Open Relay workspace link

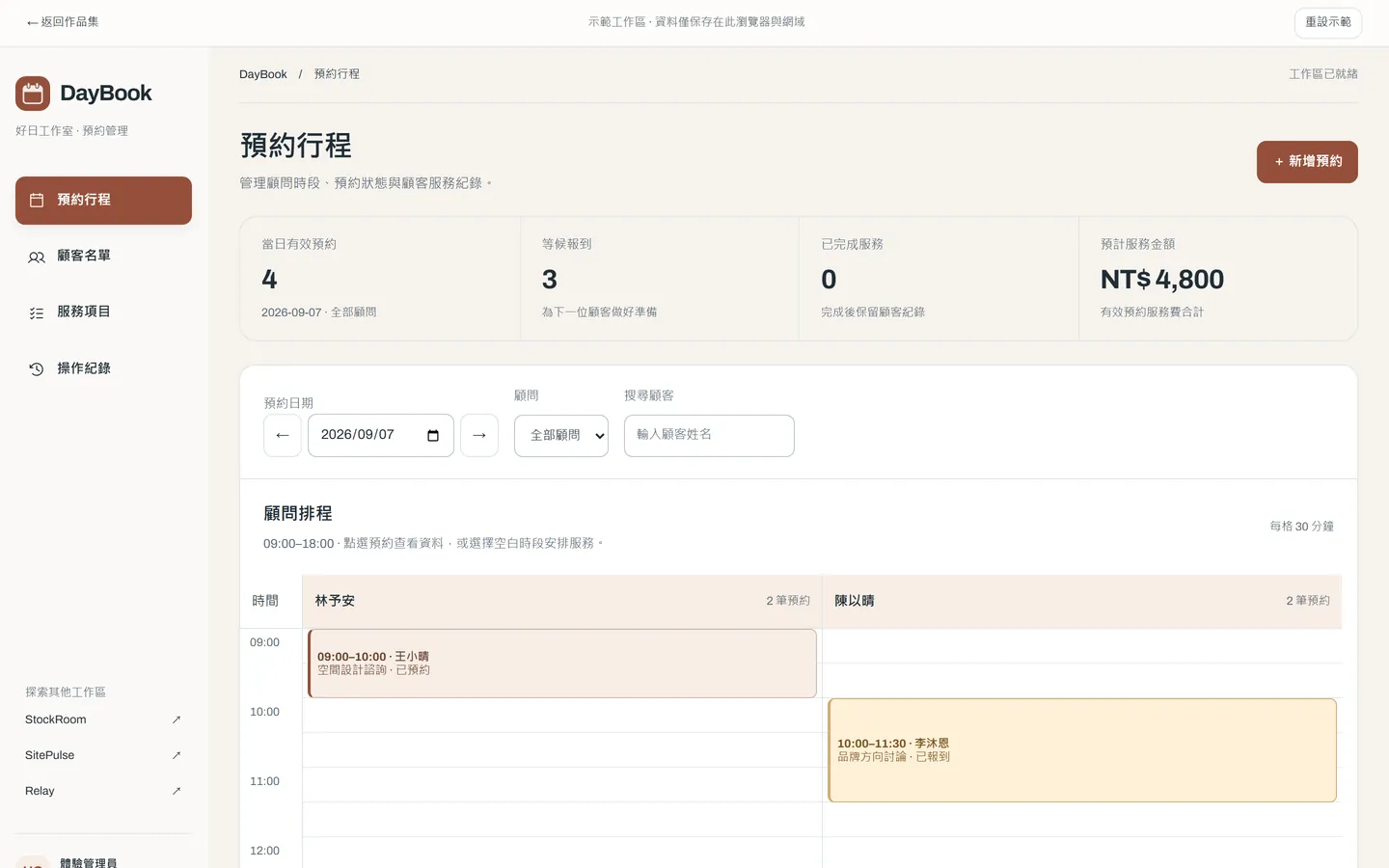(x=103, y=791)
